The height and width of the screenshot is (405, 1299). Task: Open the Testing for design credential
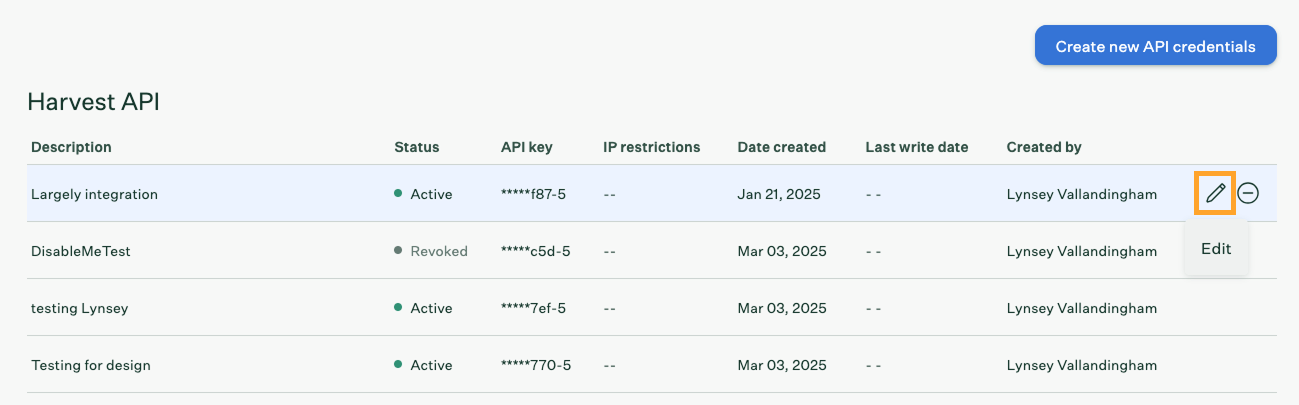[91, 365]
